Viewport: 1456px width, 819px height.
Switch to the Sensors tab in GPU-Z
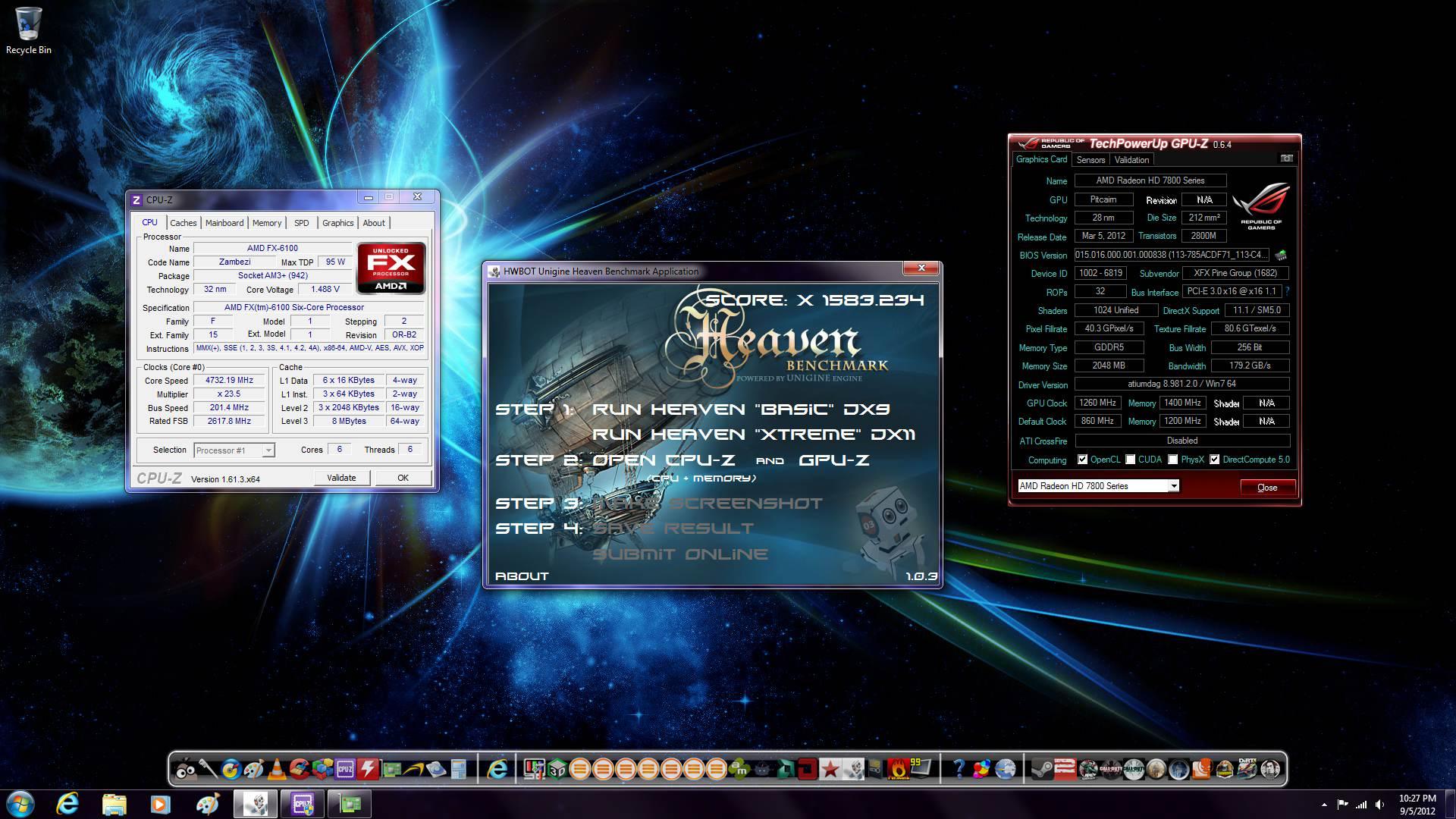1090,160
